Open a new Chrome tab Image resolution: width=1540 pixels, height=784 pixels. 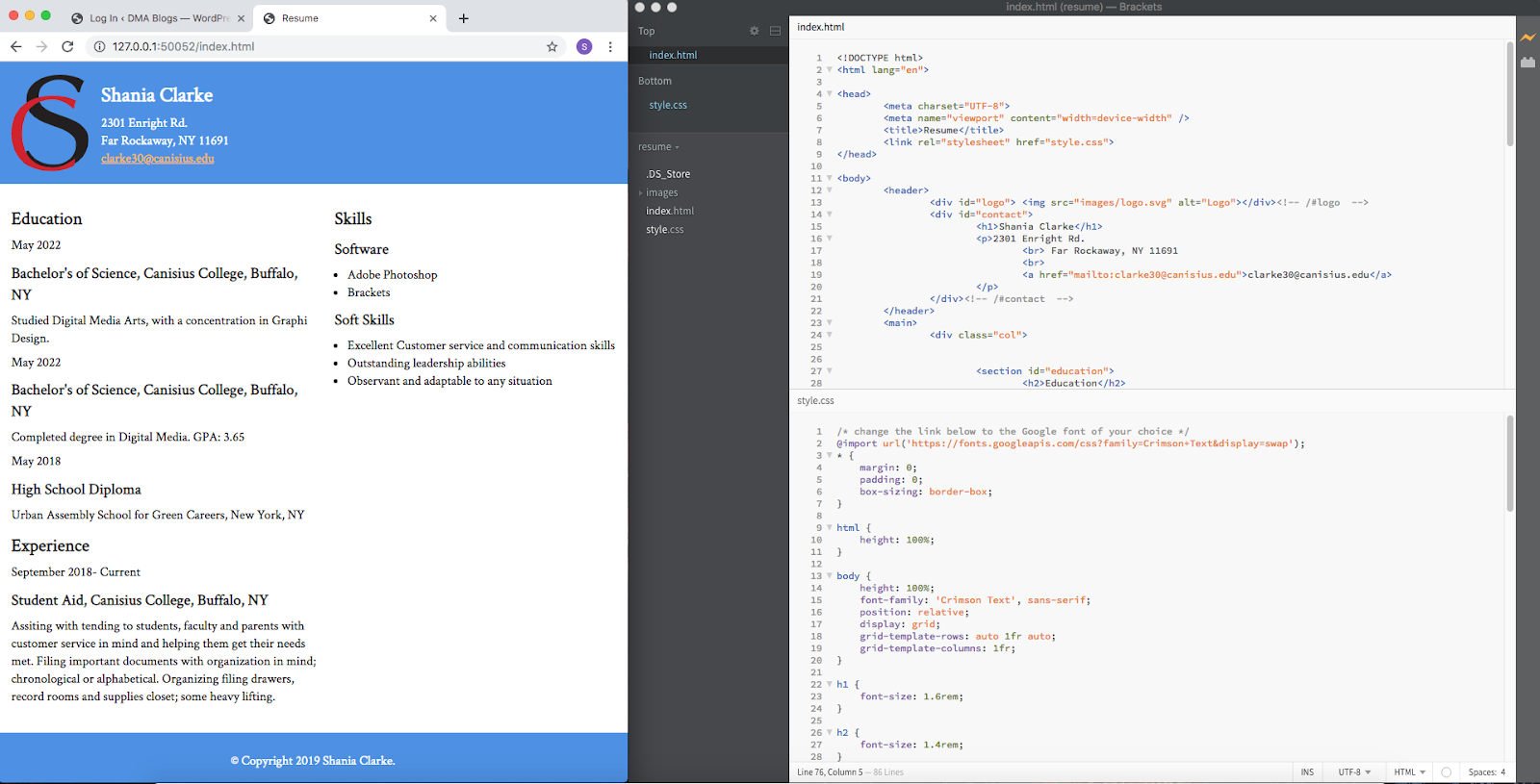(x=464, y=18)
